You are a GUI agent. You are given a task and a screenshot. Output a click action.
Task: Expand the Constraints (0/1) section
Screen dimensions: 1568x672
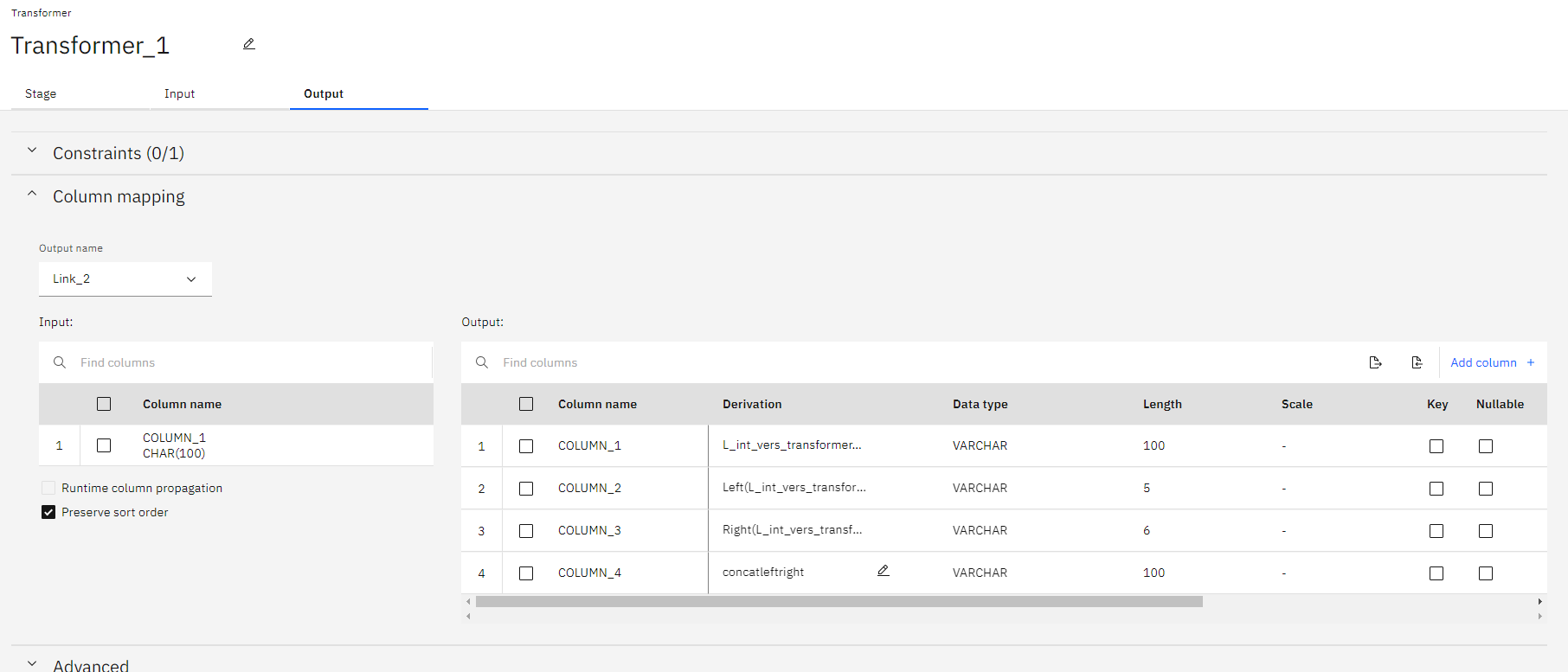32,151
